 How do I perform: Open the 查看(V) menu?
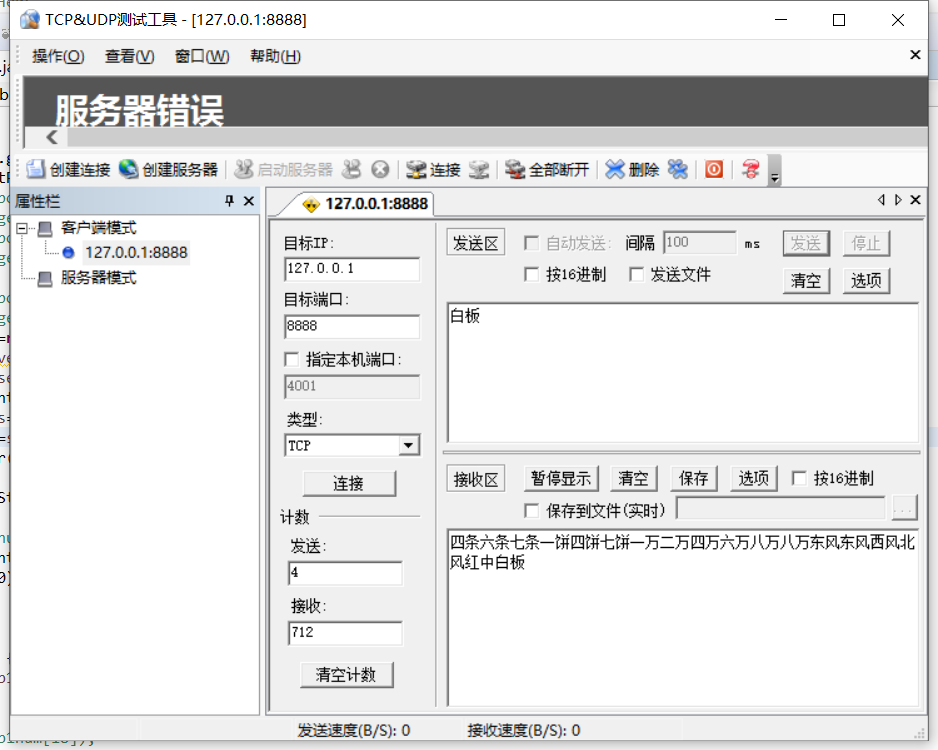[130, 56]
